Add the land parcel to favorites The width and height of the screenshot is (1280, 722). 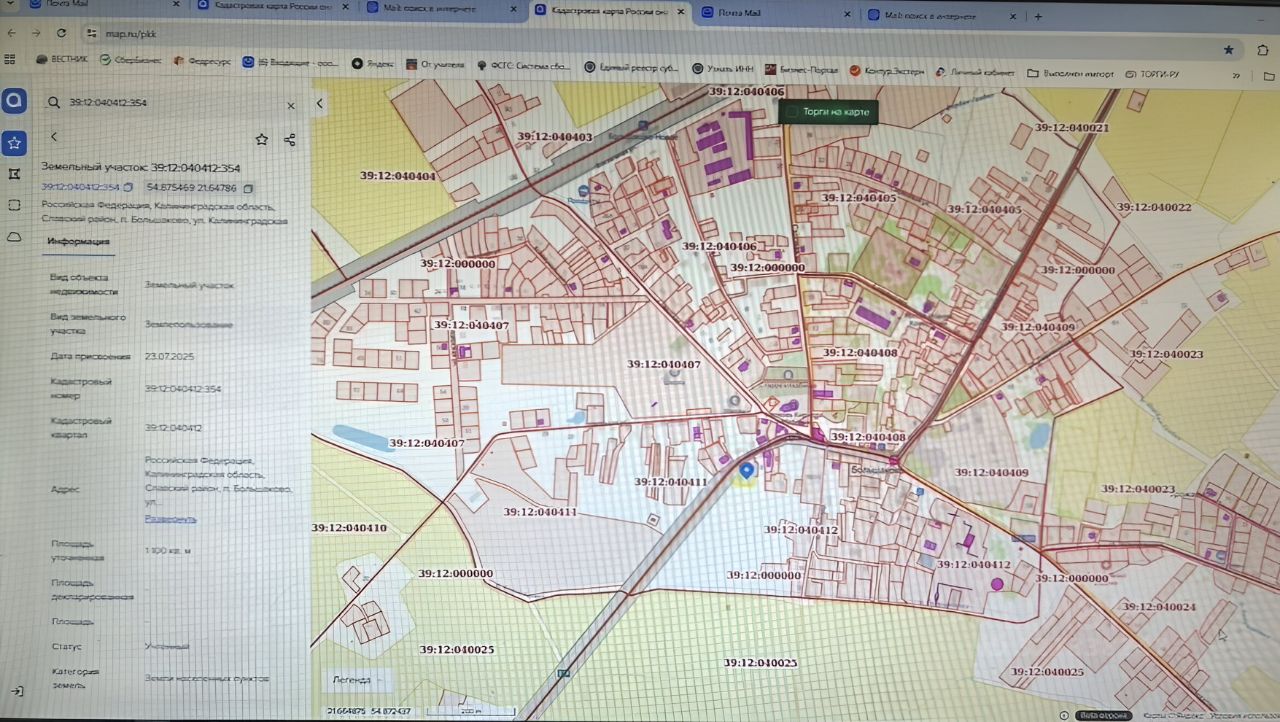261,140
